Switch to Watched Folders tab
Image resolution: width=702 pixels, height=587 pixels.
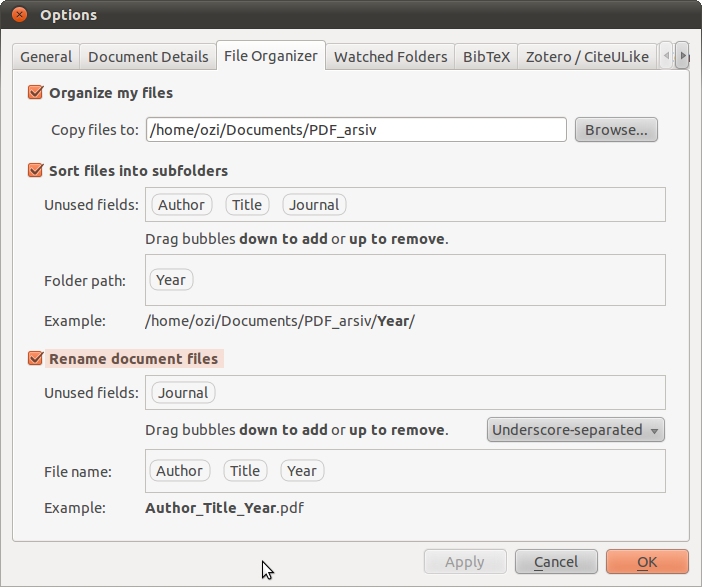tap(390, 57)
